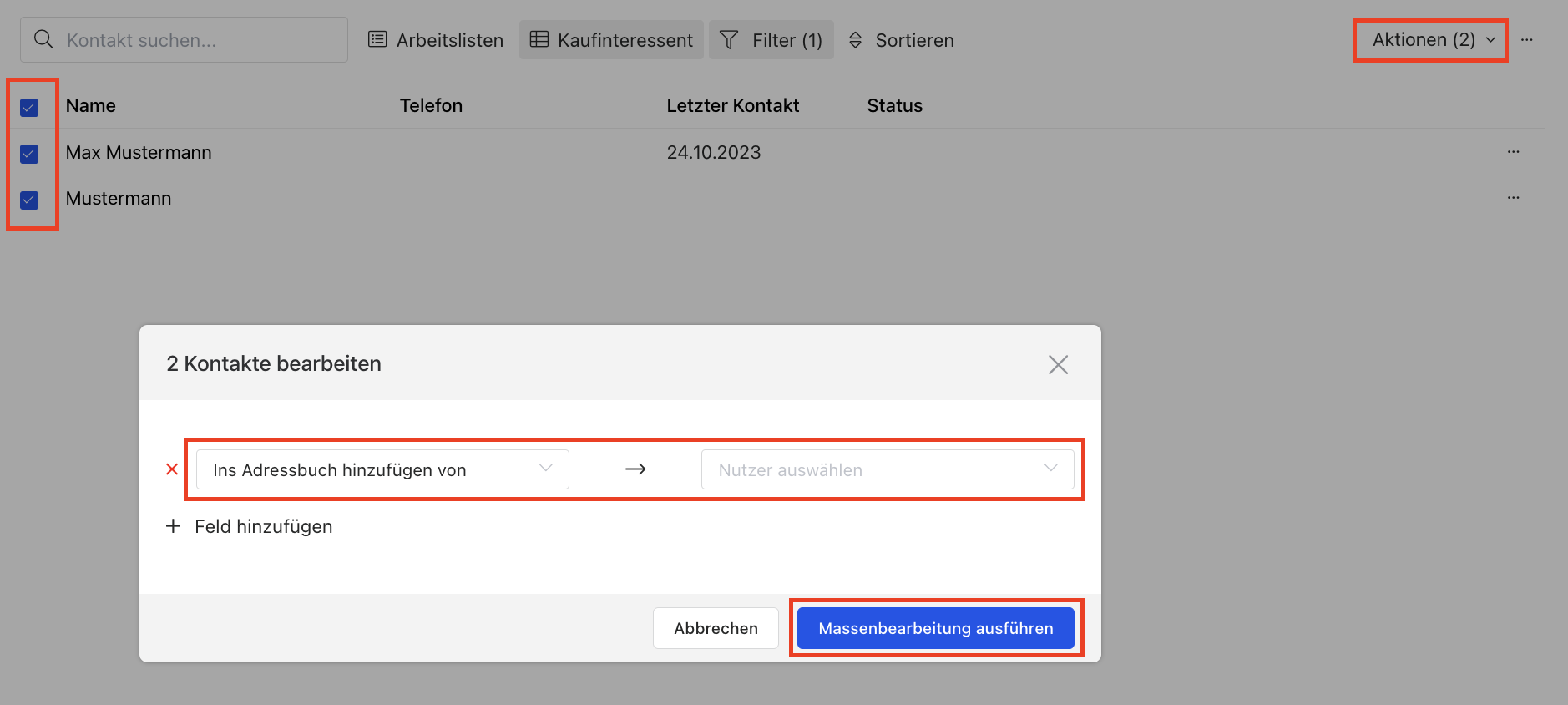
Task: Open row options for the Mustermann contact
Action: pyautogui.click(x=1513, y=198)
